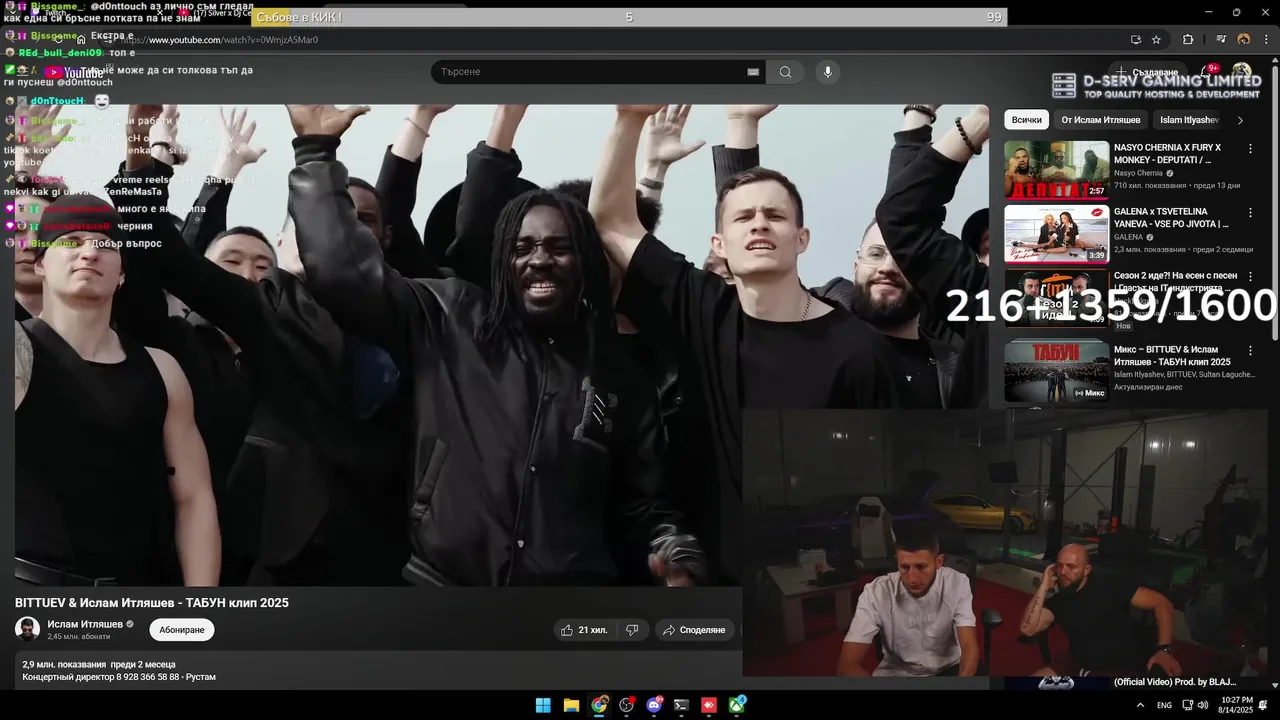The image size is (1280, 720).
Task: Open options for NASYO CHERNIA video
Action: point(1250,148)
